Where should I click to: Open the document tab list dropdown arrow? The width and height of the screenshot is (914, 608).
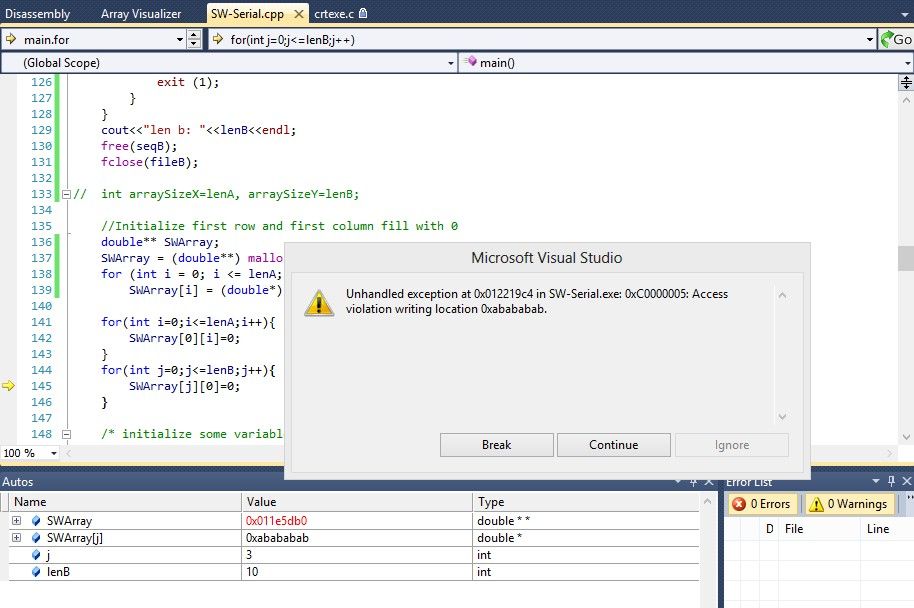[x=905, y=15]
